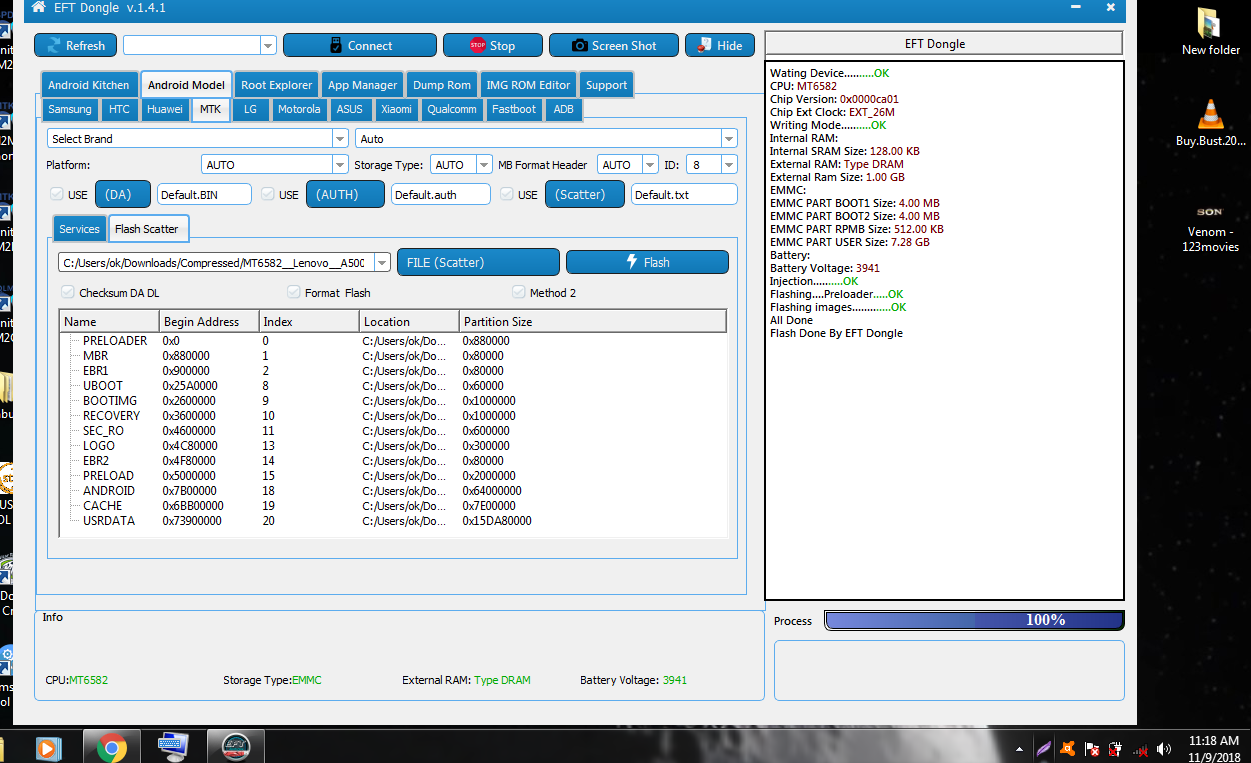
Task: Click the Default.txt input field
Action: (x=684, y=194)
